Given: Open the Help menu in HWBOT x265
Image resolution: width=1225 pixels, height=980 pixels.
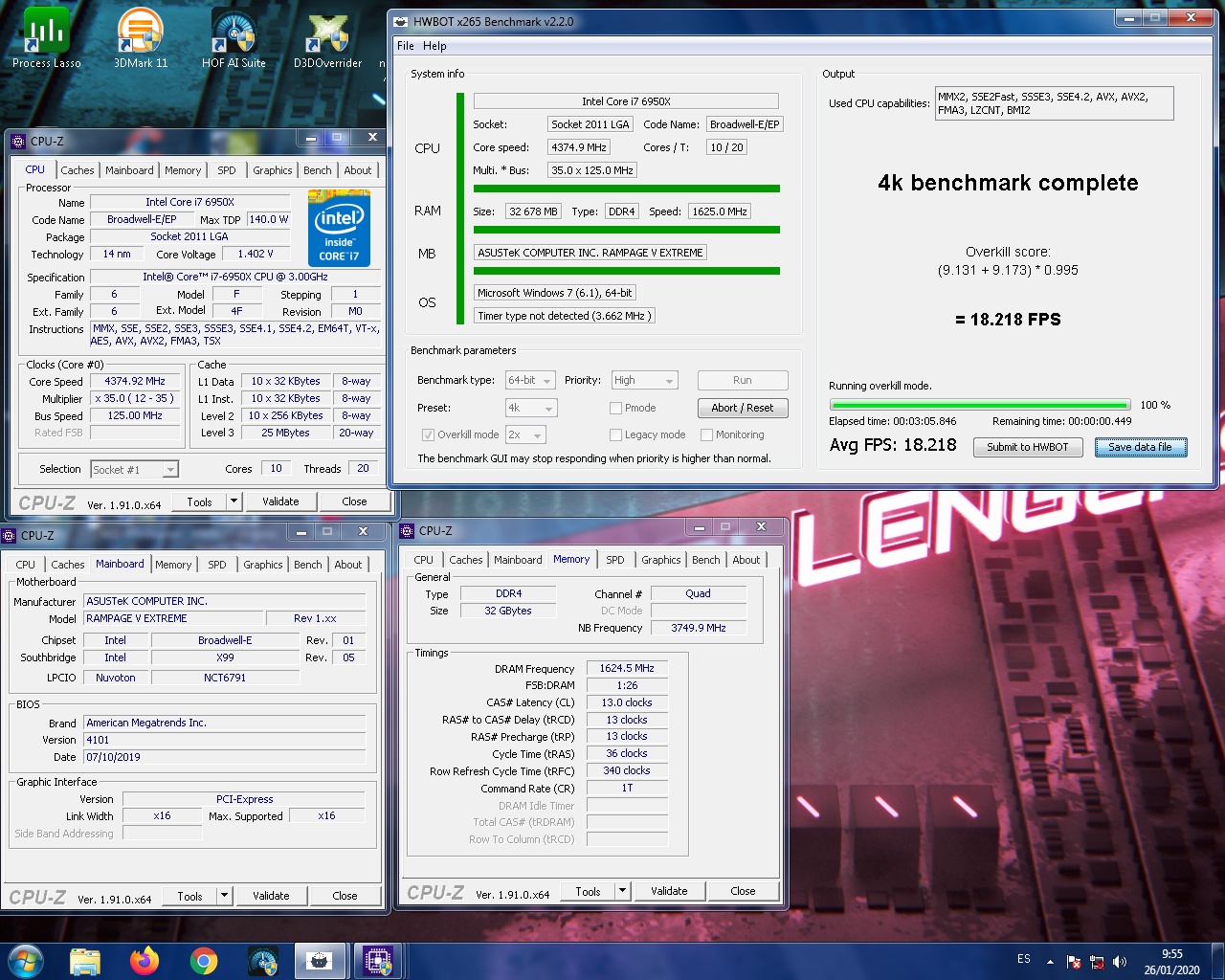Looking at the screenshot, I should pos(434,46).
